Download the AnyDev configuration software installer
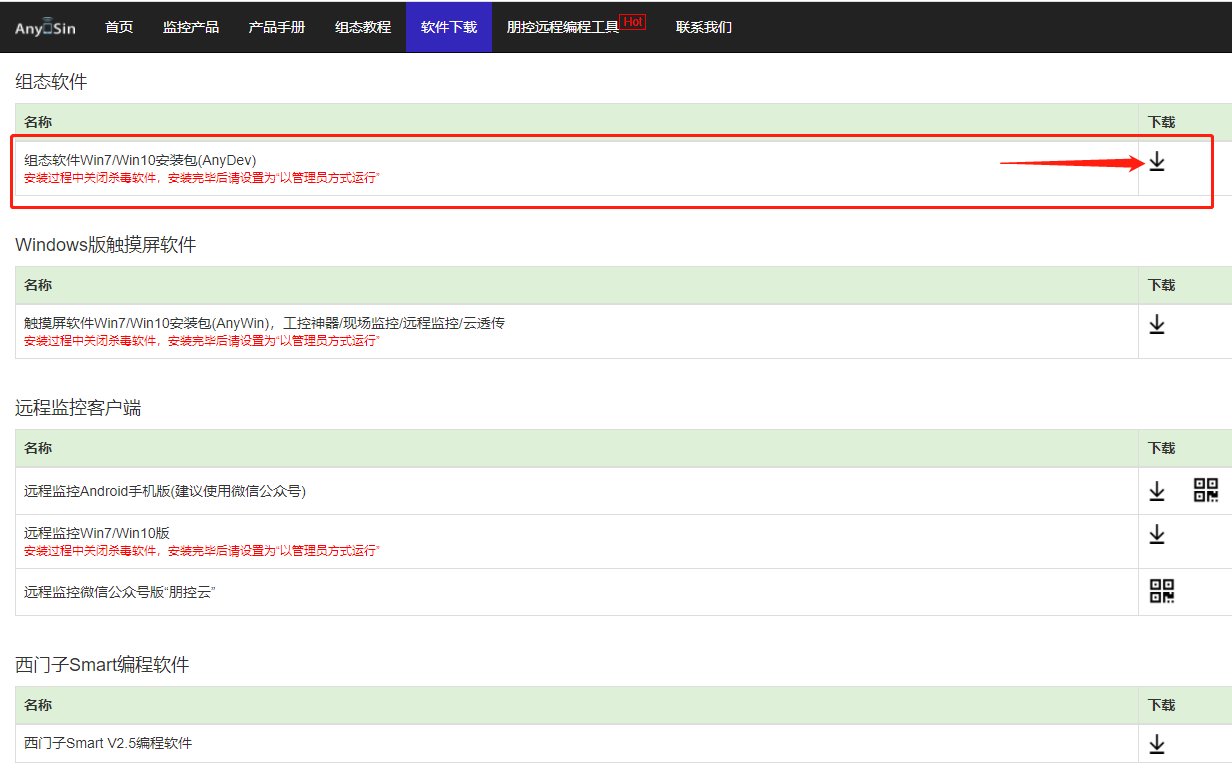The width and height of the screenshot is (1232, 781). coord(1156,162)
